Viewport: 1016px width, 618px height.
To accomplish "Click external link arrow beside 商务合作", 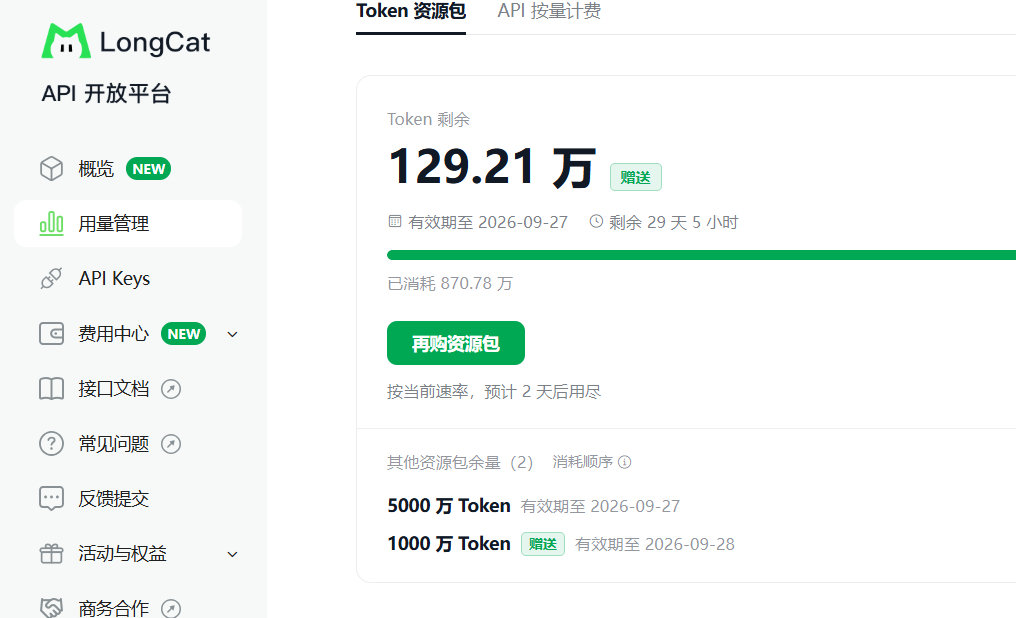I will click(x=171, y=608).
